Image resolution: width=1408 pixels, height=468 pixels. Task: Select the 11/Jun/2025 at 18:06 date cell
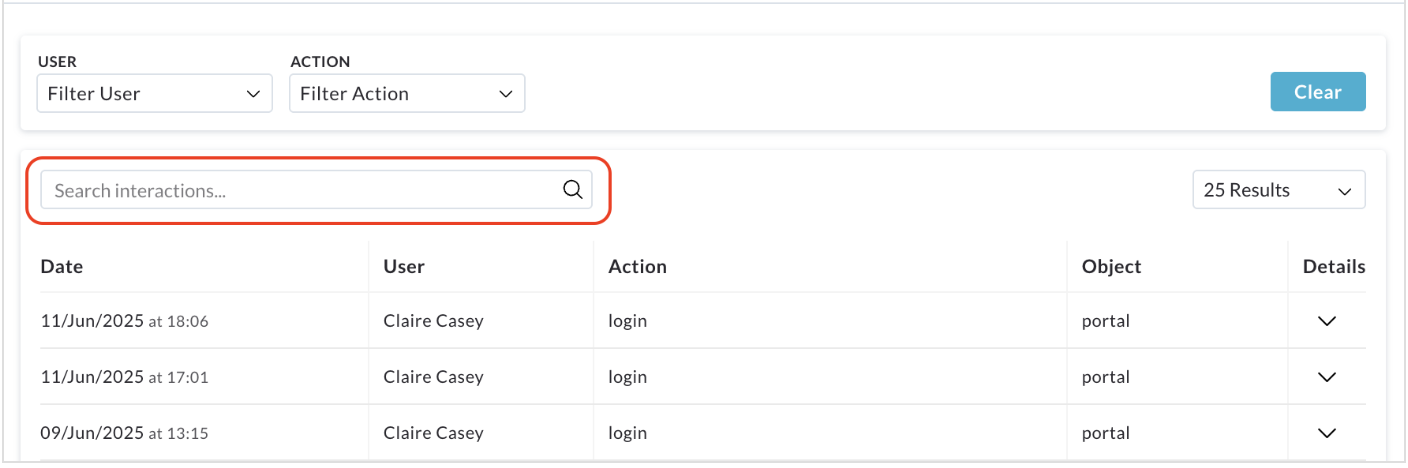point(124,321)
